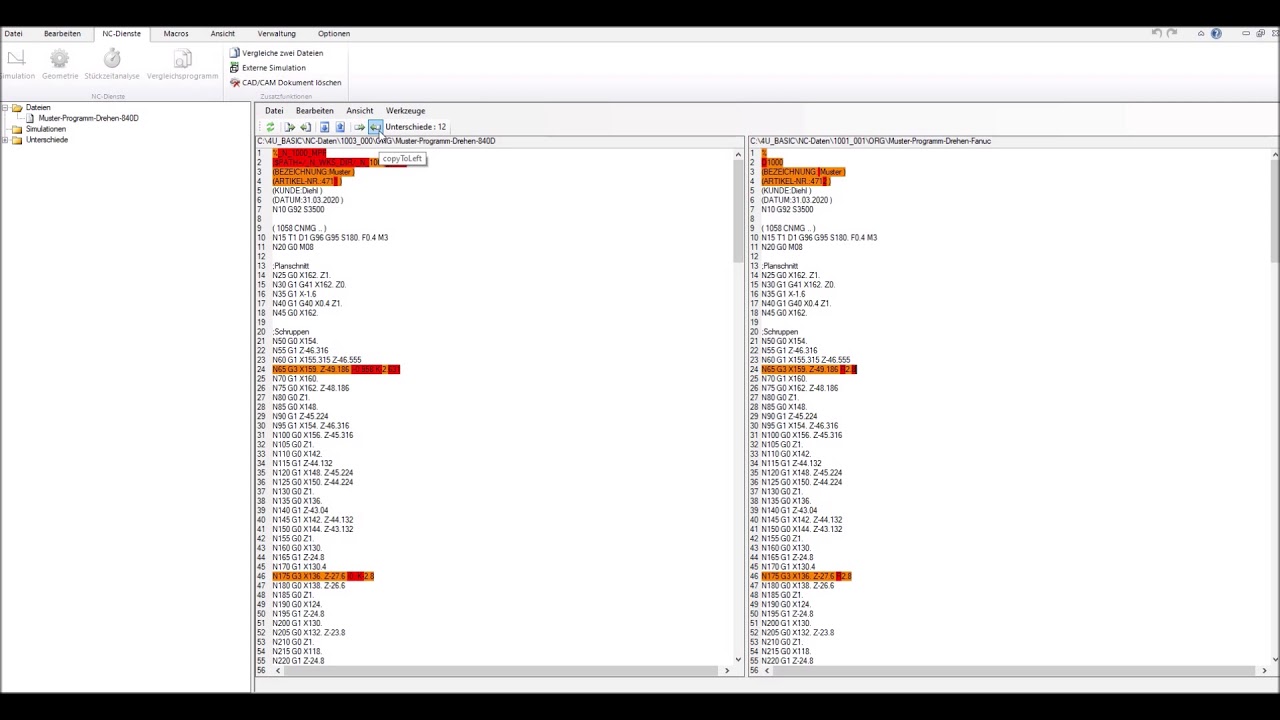Click the left pane horizontal scroll right arrow
The width and height of the screenshot is (1280, 720).
pyautogui.click(x=727, y=671)
